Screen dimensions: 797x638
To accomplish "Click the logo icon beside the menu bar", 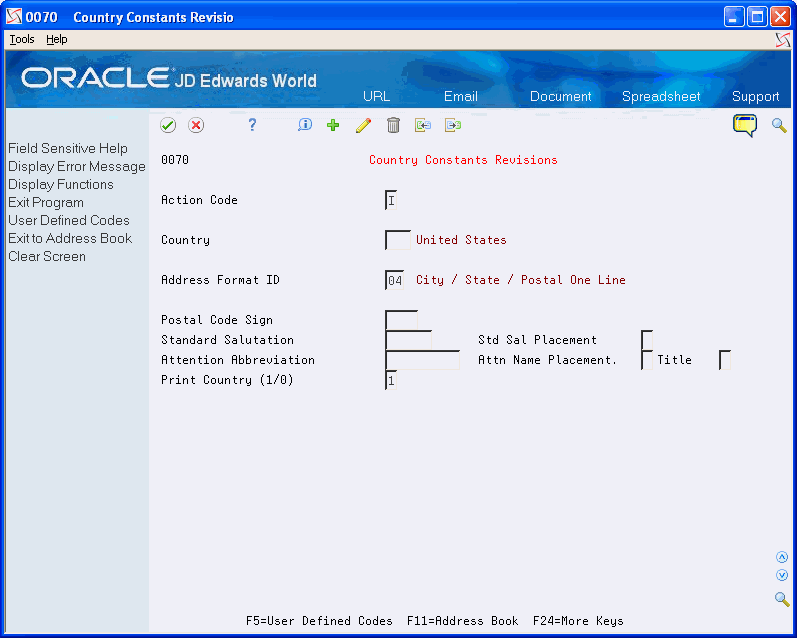I will (x=783, y=40).
